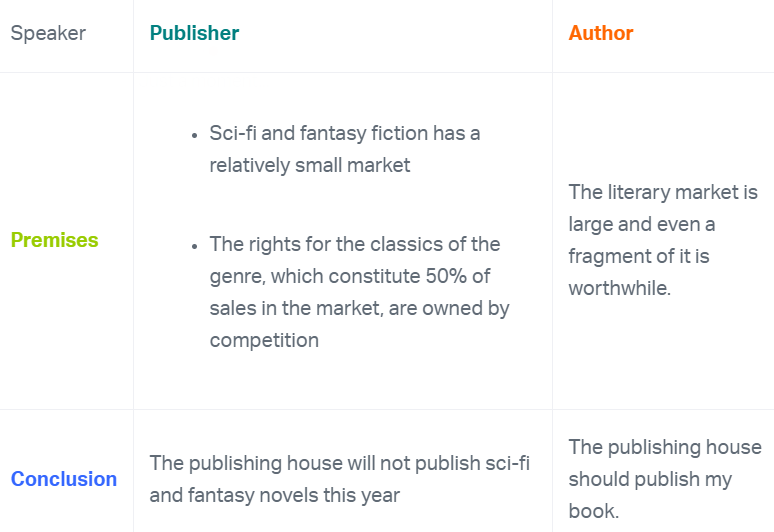Image resolution: width=774 pixels, height=532 pixels.
Task: Click 'The rights for the classics' line
Action: pos(355,244)
